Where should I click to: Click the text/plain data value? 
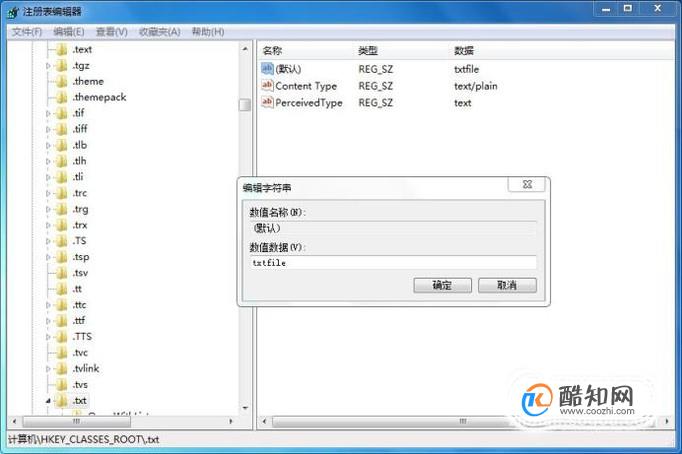pos(475,86)
